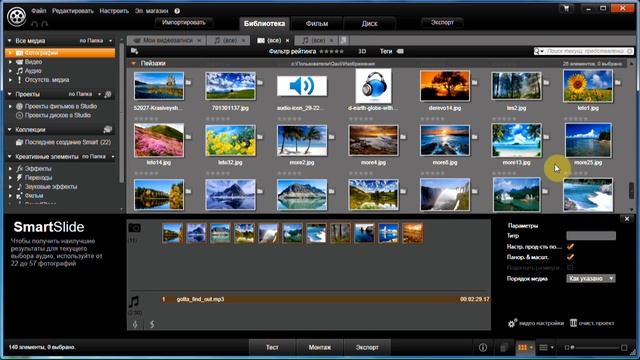
Task: Open the Эл. магазин menu
Action: 151,11
